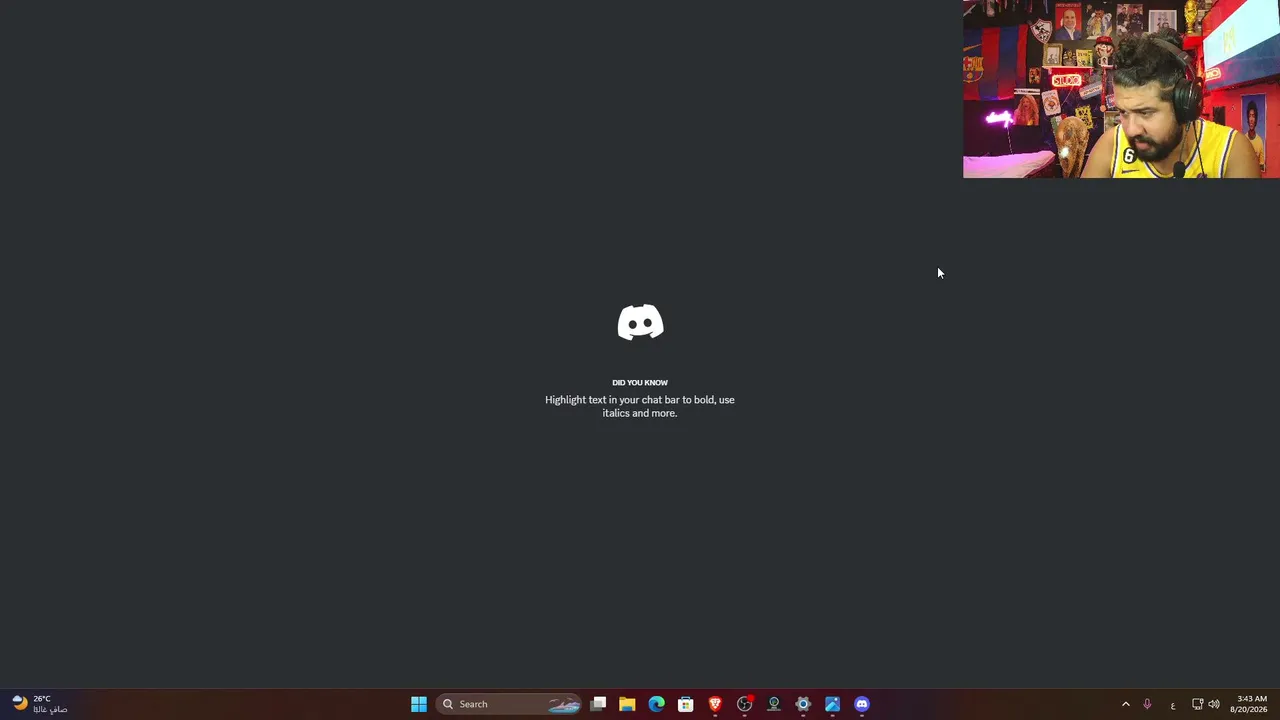Screen dimensions: 1280x720
Task: Open Microsoft Edge from the taskbar
Action: [x=656, y=704]
